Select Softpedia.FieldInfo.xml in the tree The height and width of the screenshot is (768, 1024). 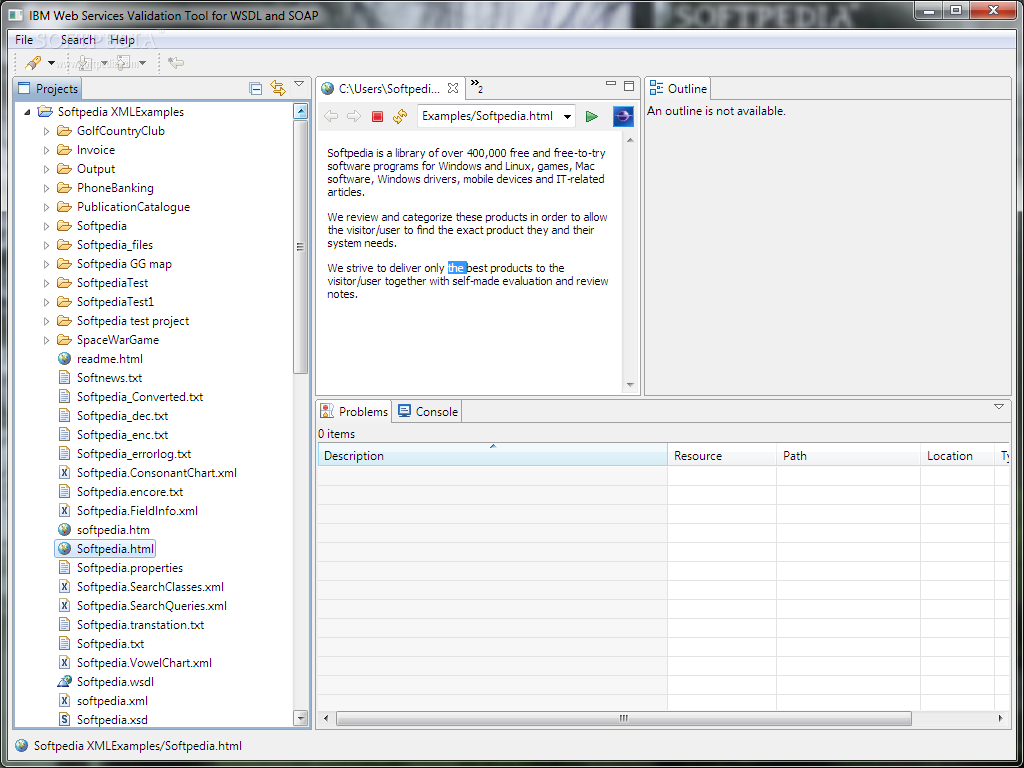pos(137,511)
